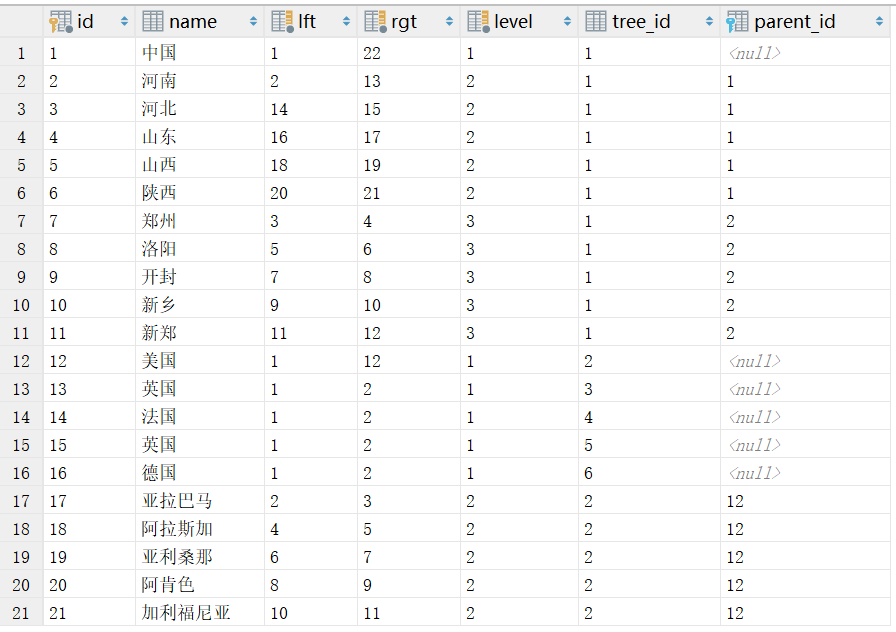This screenshot has height=632, width=896.
Task: Select lft value 18 in 山西 row
Action: pyautogui.click(x=310, y=165)
